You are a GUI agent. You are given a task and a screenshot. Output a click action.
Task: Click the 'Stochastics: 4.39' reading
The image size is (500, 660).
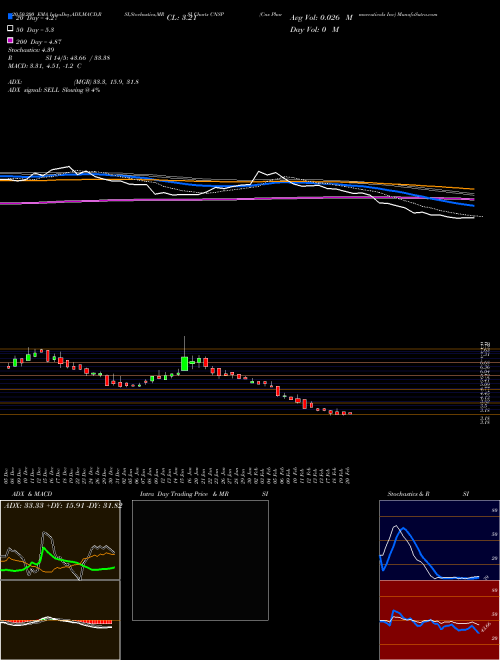point(31,50)
